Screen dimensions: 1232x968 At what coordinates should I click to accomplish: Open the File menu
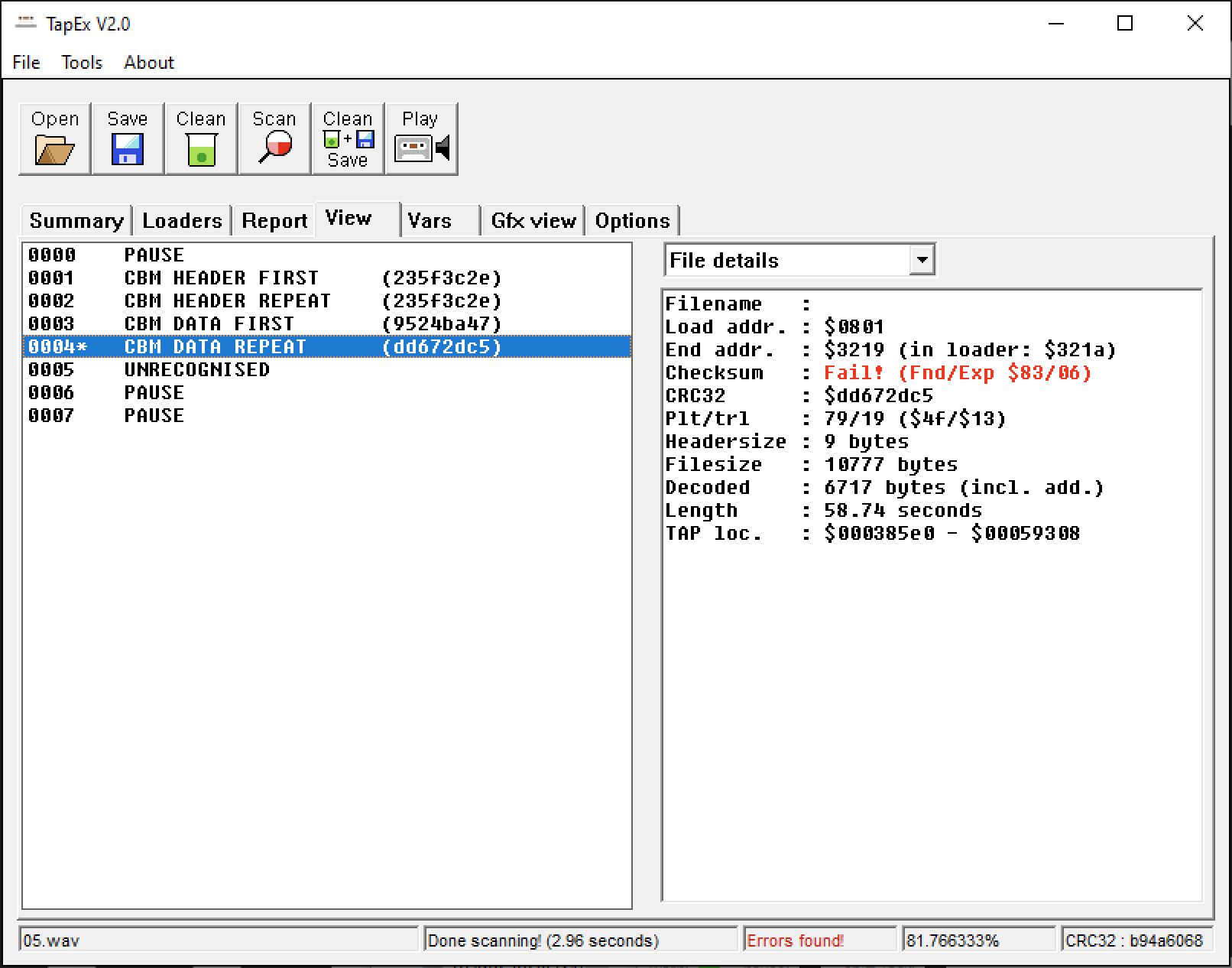pyautogui.click(x=27, y=63)
